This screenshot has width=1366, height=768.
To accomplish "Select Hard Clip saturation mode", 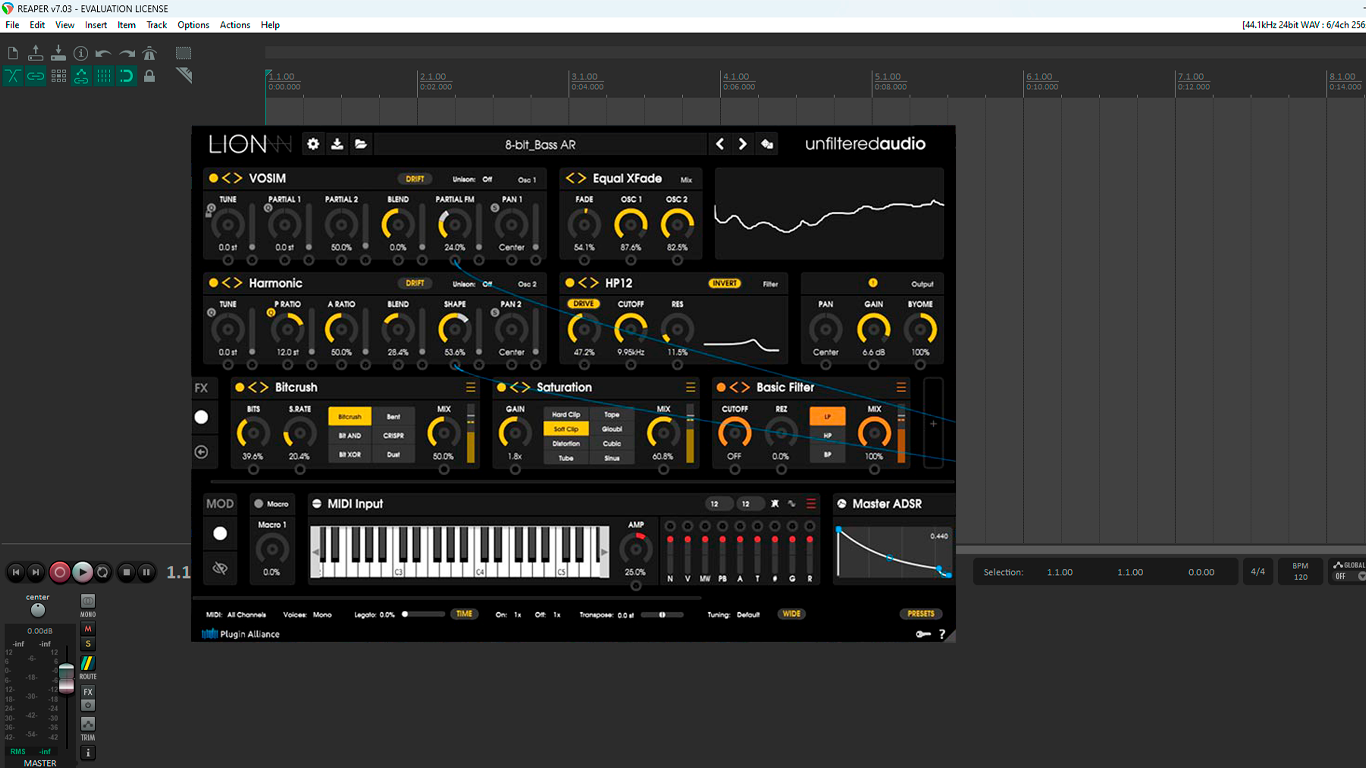I will coord(566,414).
